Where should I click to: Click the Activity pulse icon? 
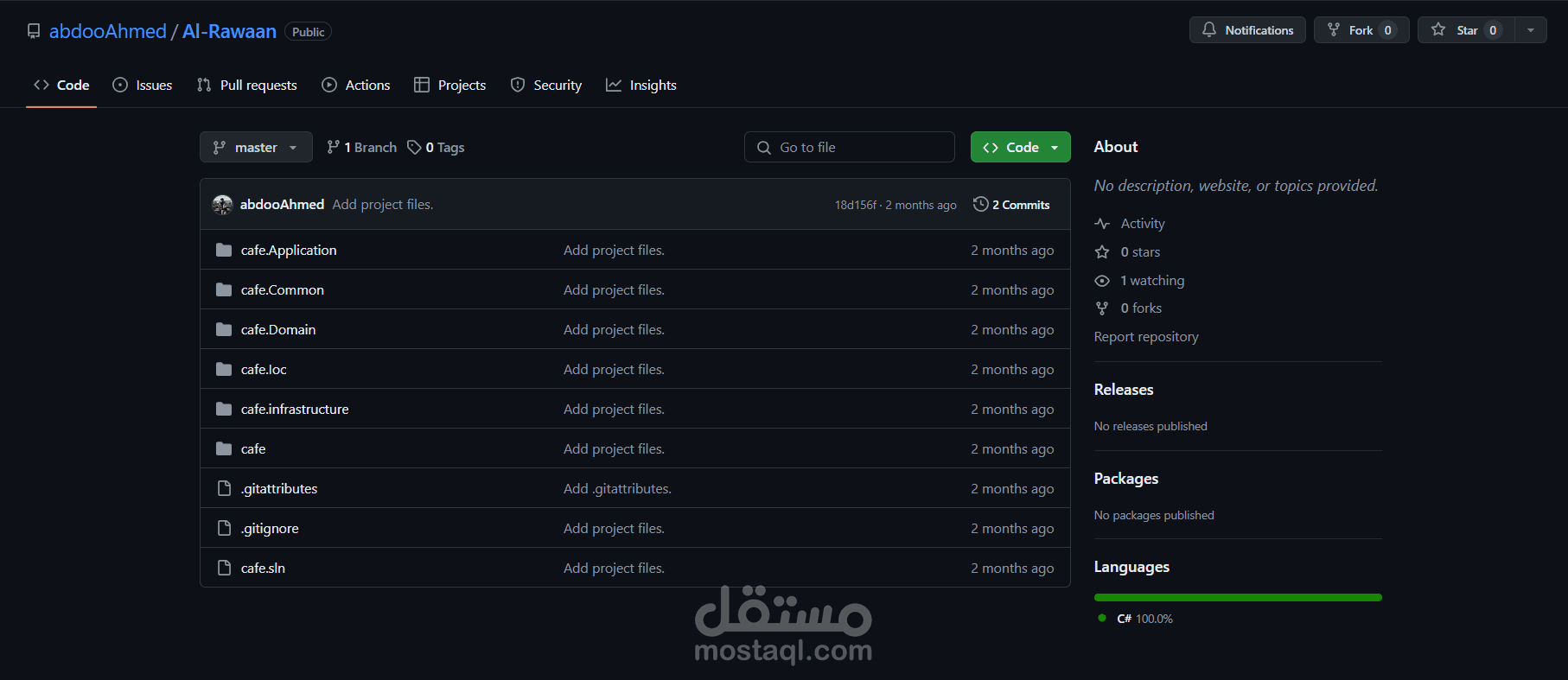1102,224
